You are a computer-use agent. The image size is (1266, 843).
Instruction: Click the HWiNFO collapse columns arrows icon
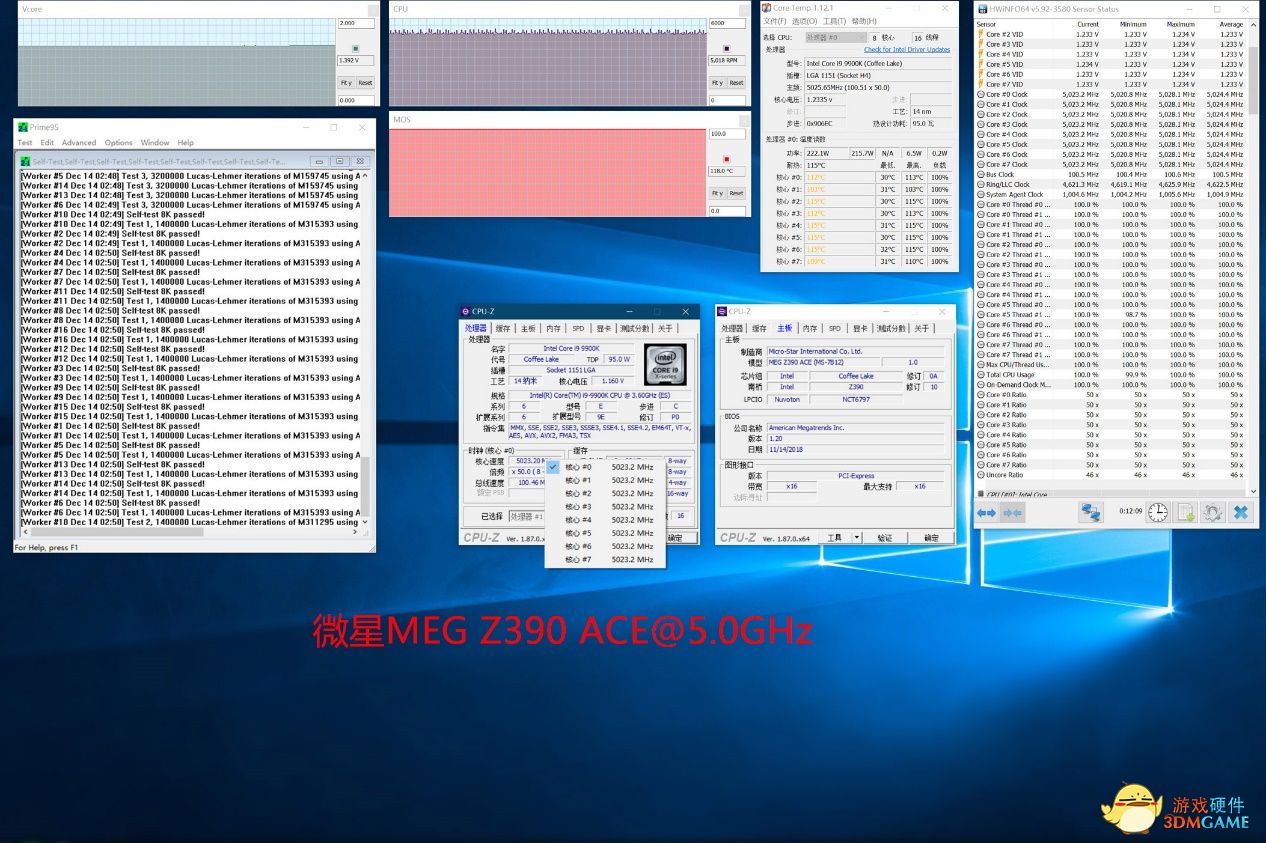1012,512
